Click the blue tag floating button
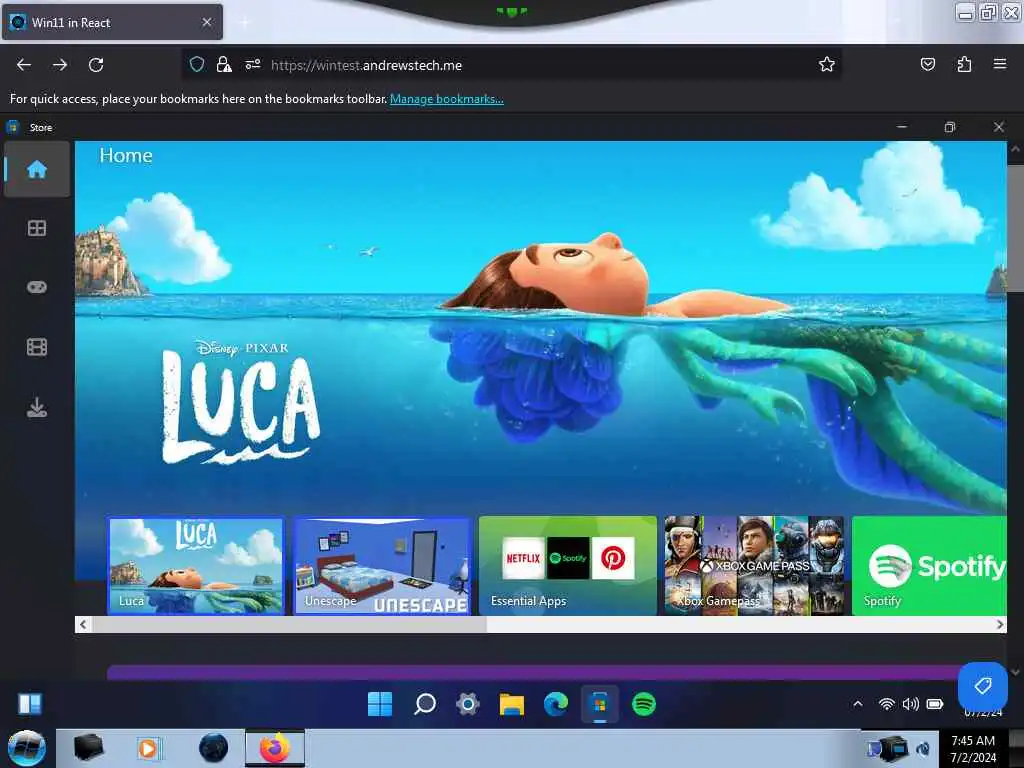The width and height of the screenshot is (1024, 768). (x=982, y=686)
